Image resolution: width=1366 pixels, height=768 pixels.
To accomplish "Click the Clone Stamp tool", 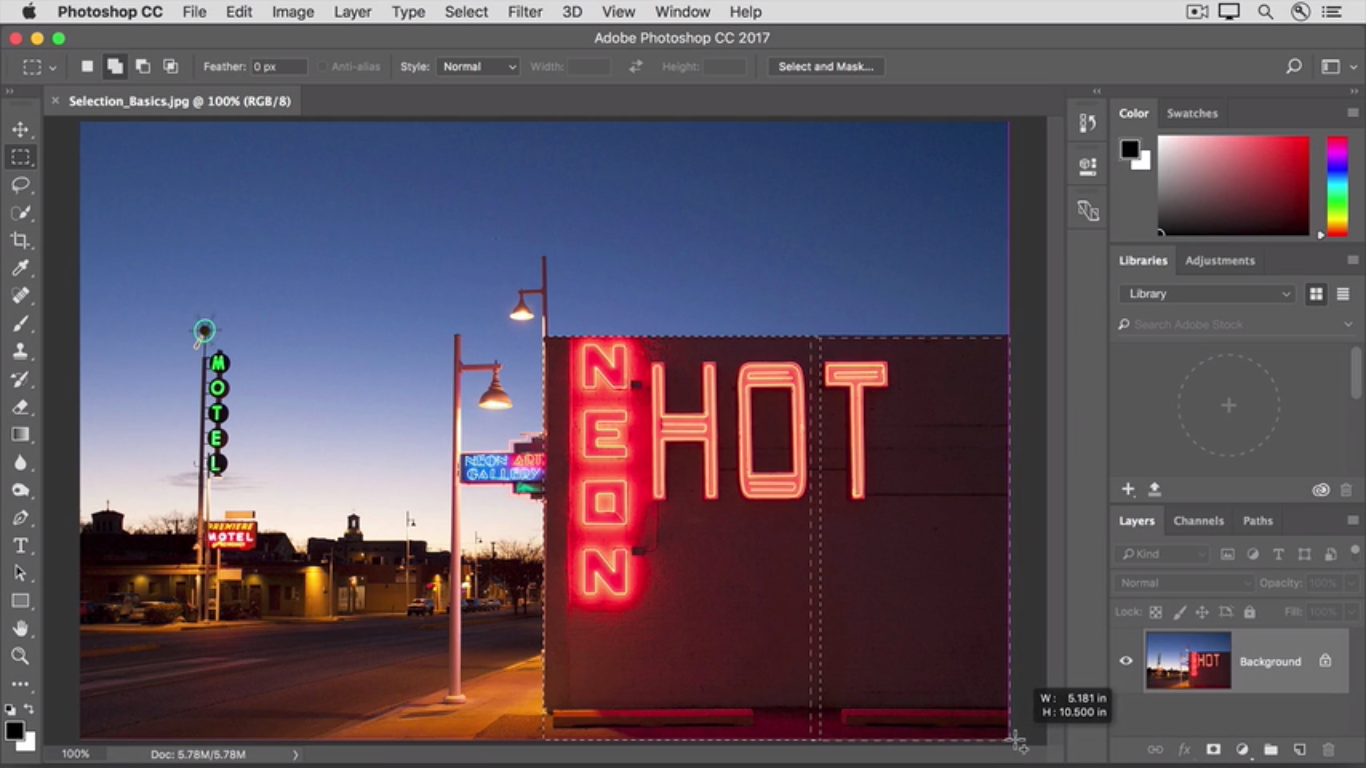I will tap(20, 351).
